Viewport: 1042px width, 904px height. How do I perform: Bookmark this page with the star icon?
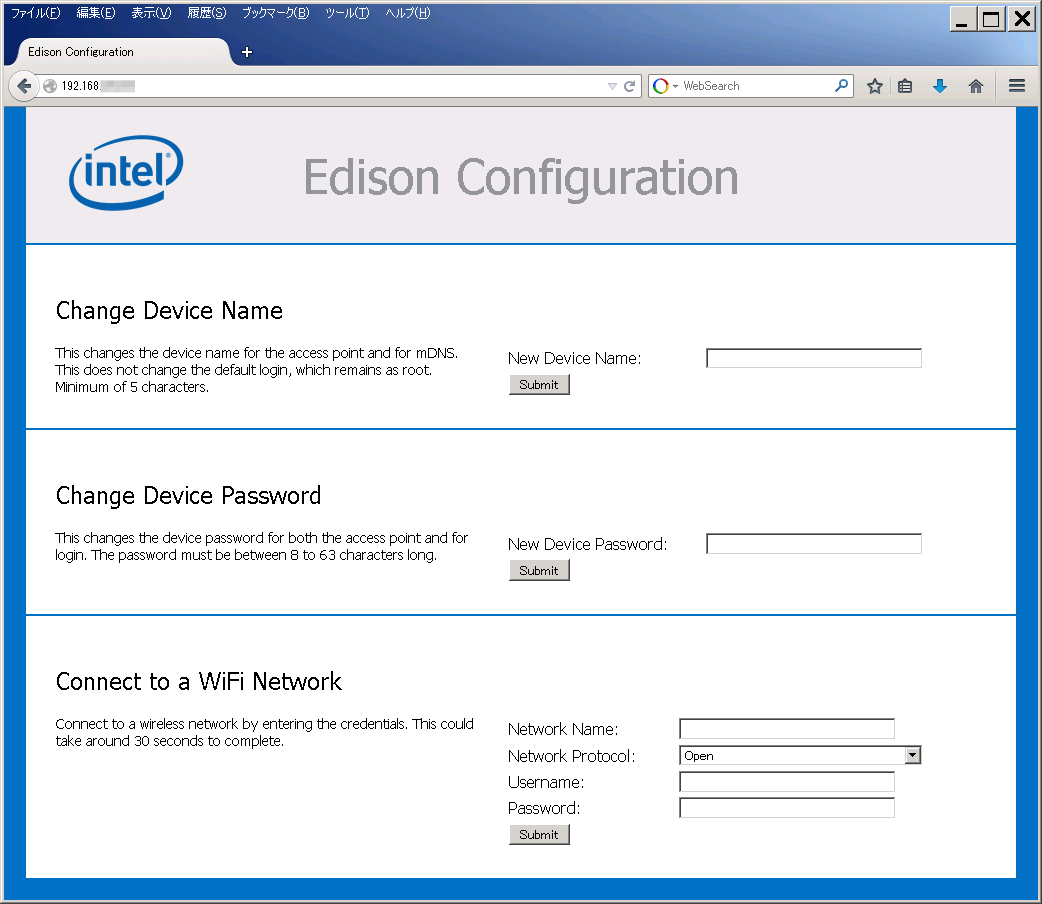(x=875, y=86)
